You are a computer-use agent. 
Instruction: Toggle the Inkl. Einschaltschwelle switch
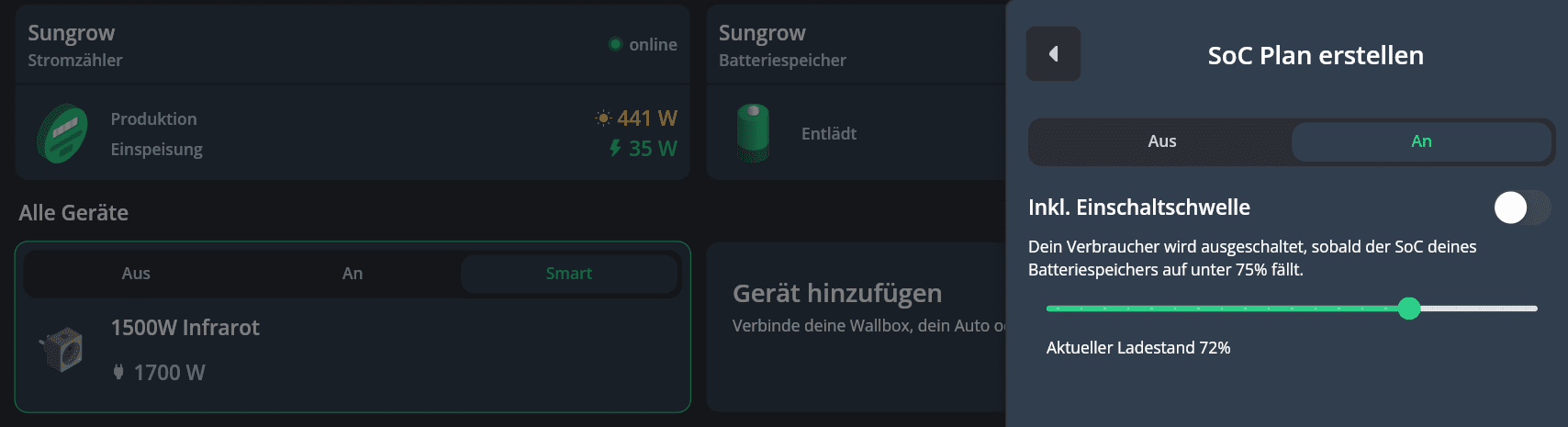1521,208
